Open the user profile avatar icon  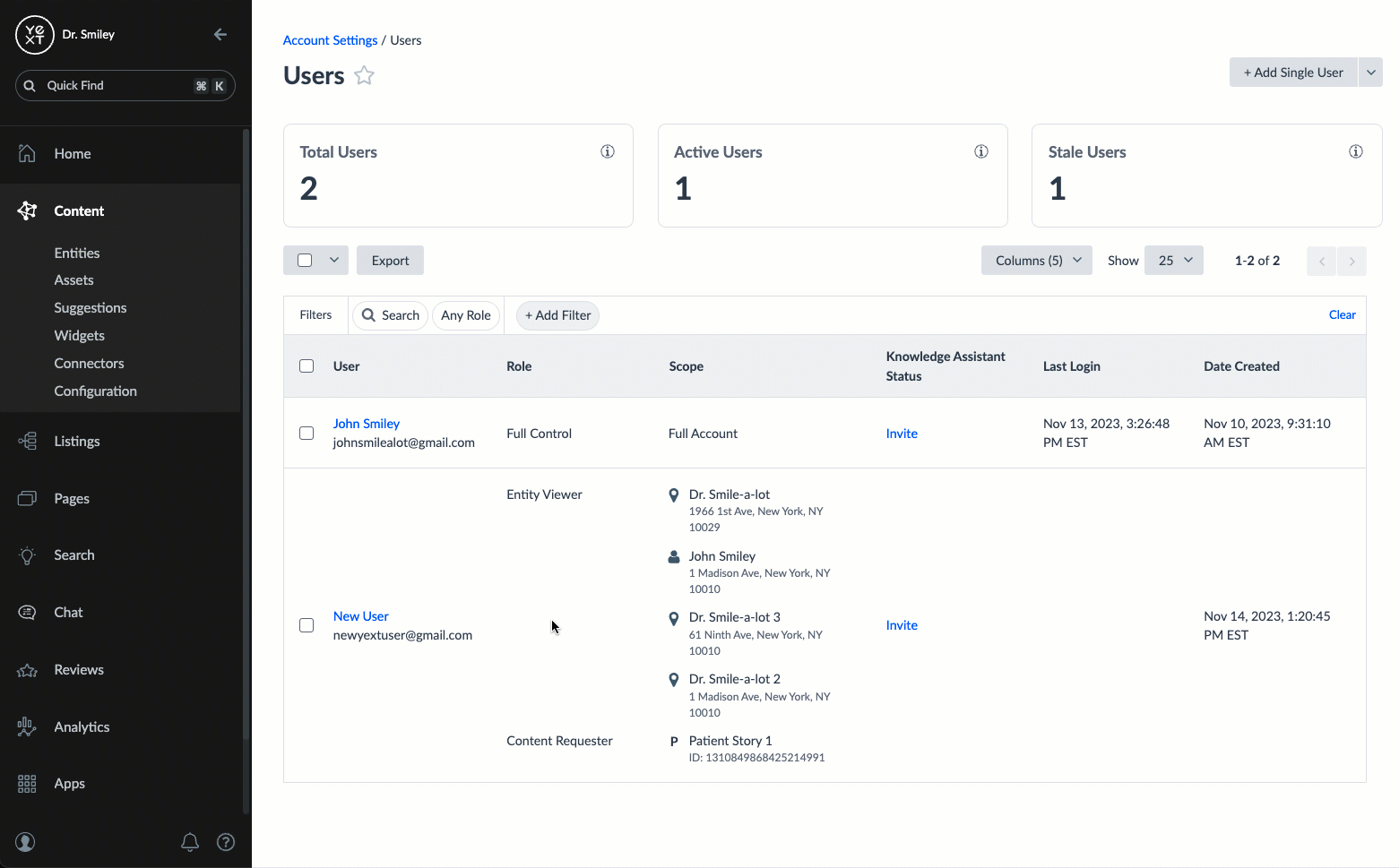coord(26,842)
